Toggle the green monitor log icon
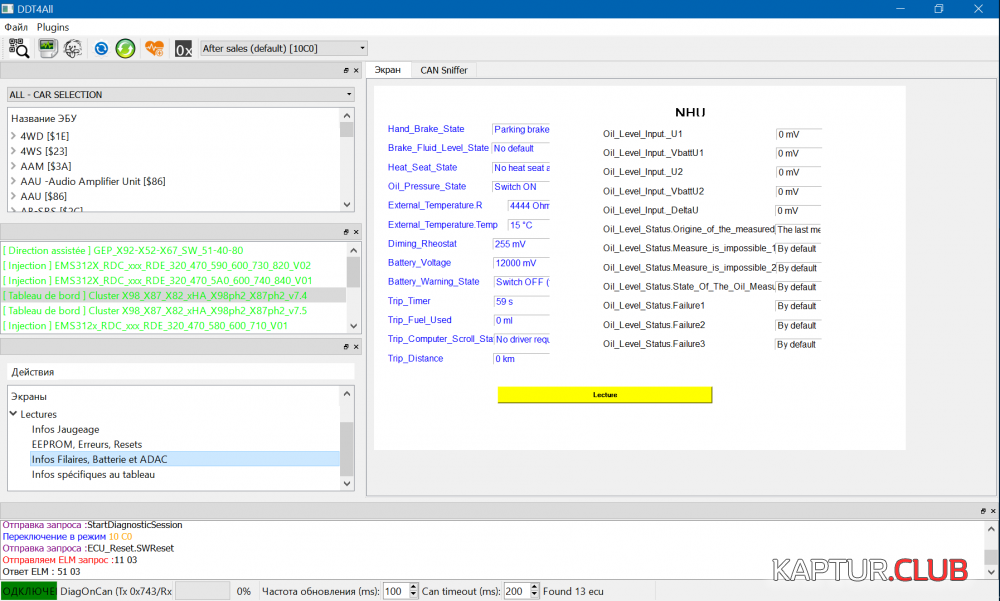 (47, 48)
